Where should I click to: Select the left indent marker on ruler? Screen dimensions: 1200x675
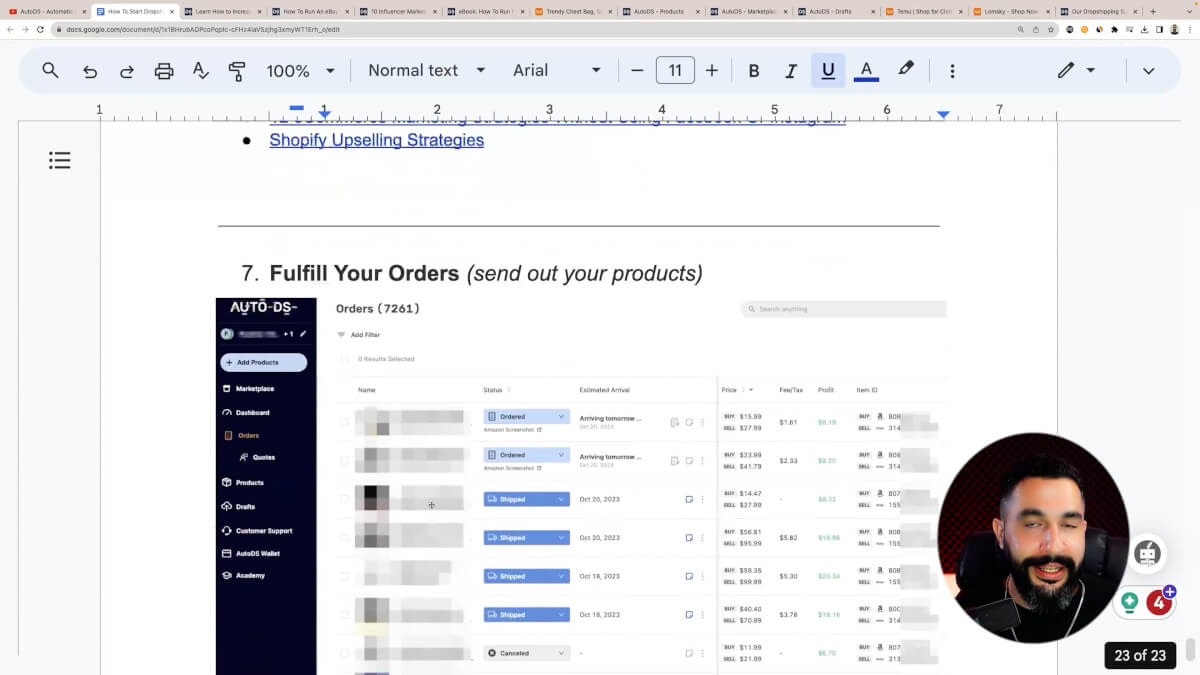[x=324, y=115]
